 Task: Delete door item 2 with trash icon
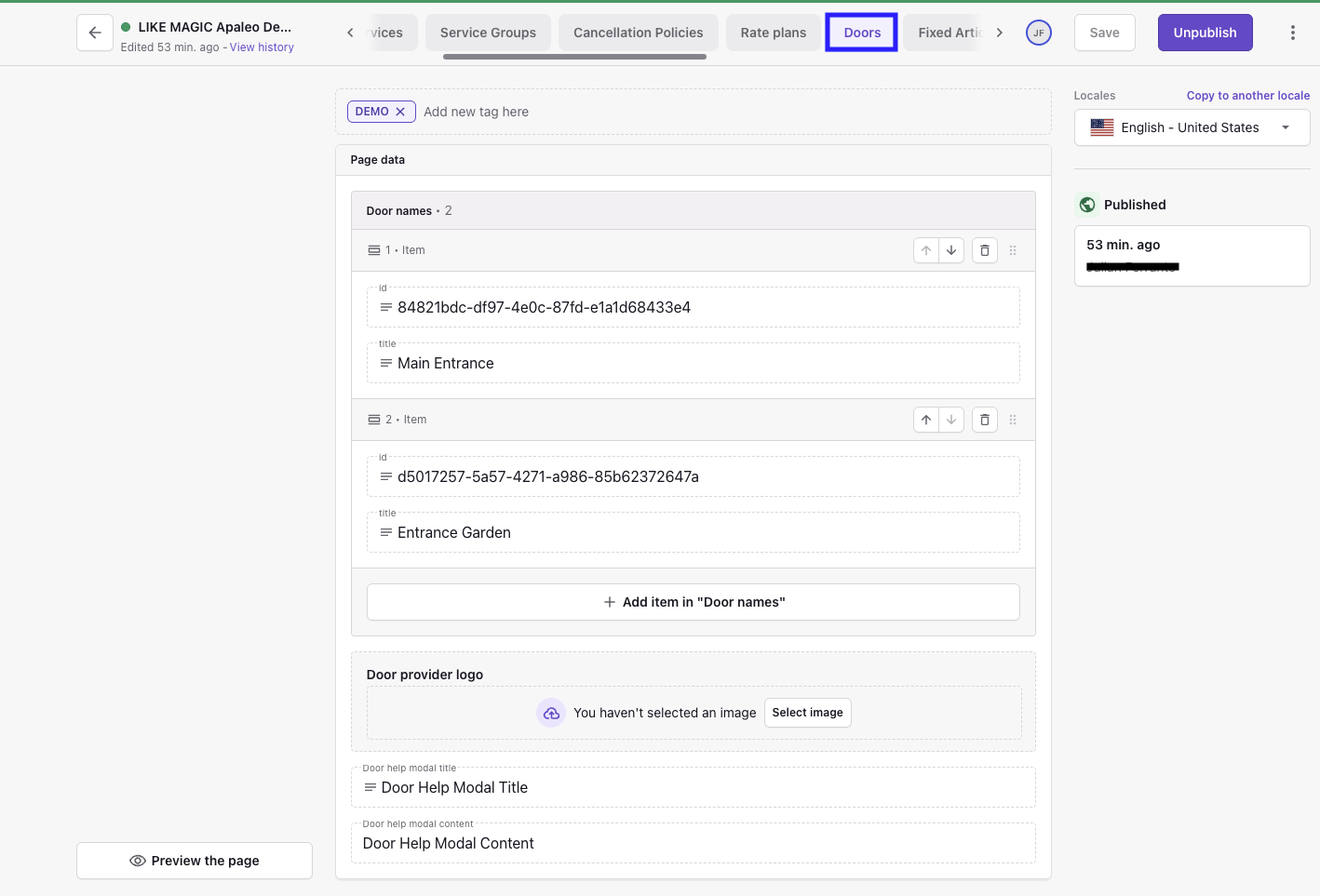click(985, 420)
